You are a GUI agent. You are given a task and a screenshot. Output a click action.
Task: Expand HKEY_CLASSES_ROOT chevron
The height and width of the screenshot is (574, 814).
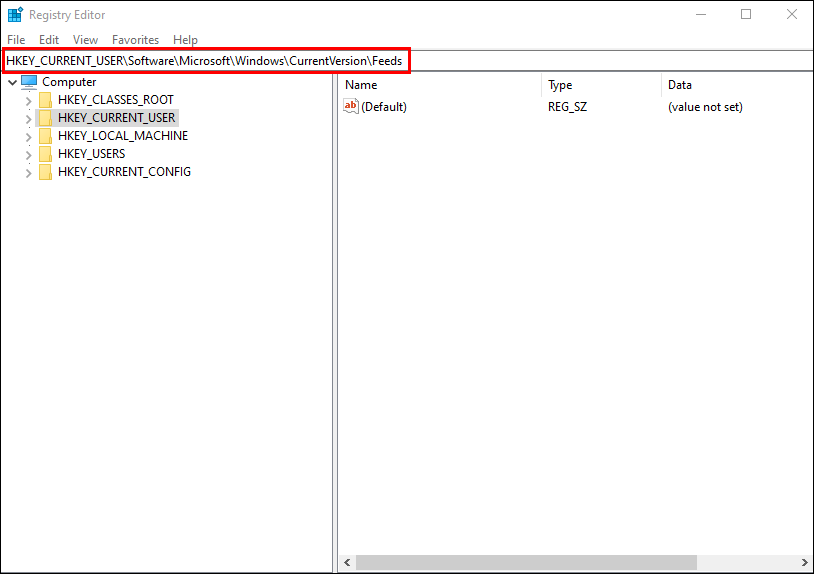[29, 100]
